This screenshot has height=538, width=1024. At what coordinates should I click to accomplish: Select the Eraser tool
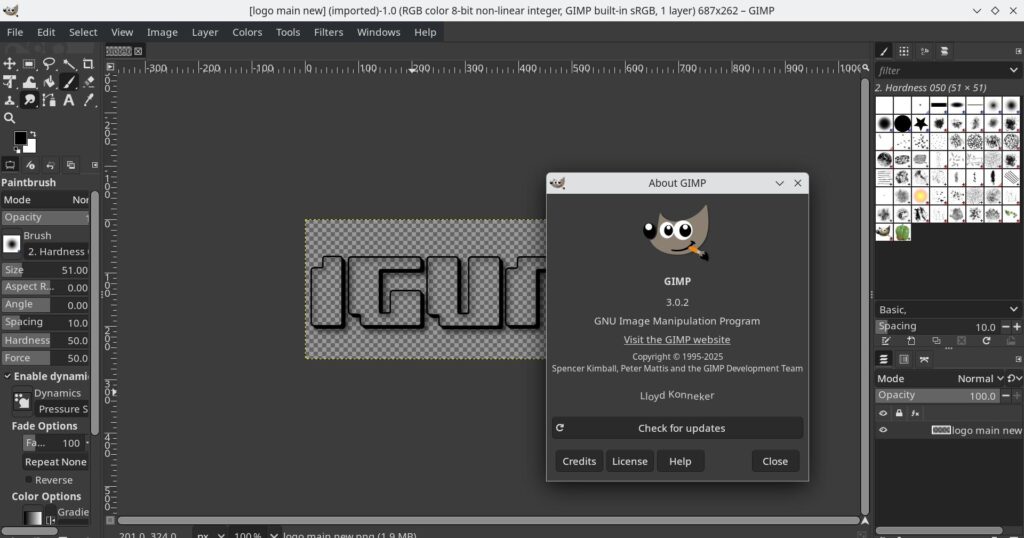[88, 82]
